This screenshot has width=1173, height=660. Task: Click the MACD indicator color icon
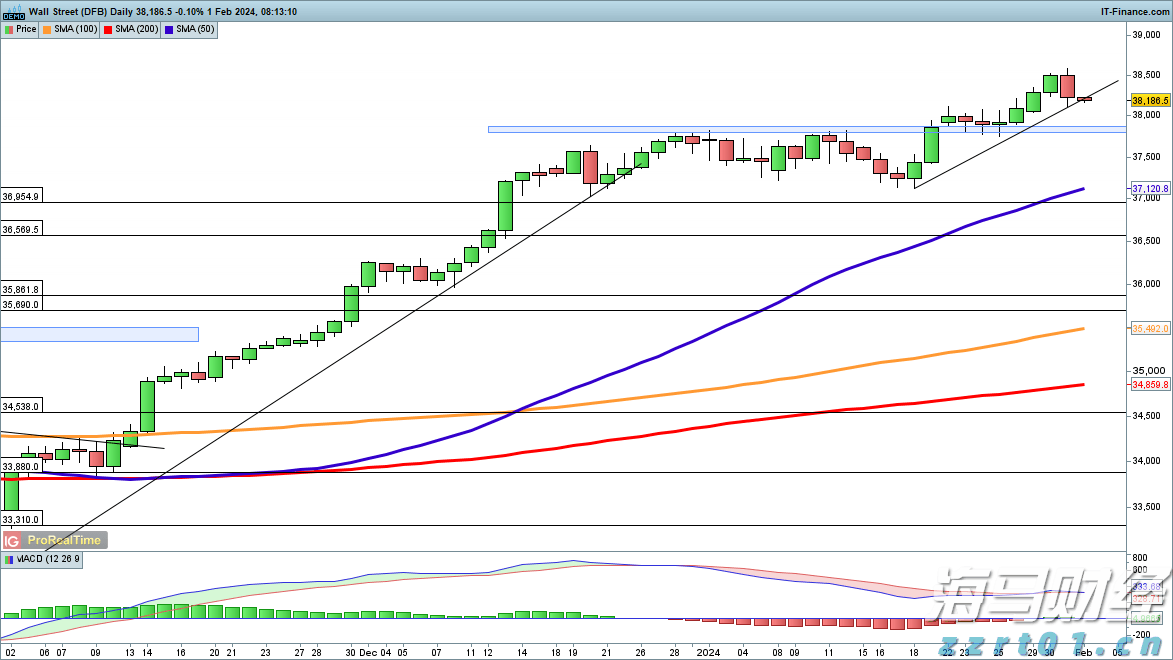(9, 560)
